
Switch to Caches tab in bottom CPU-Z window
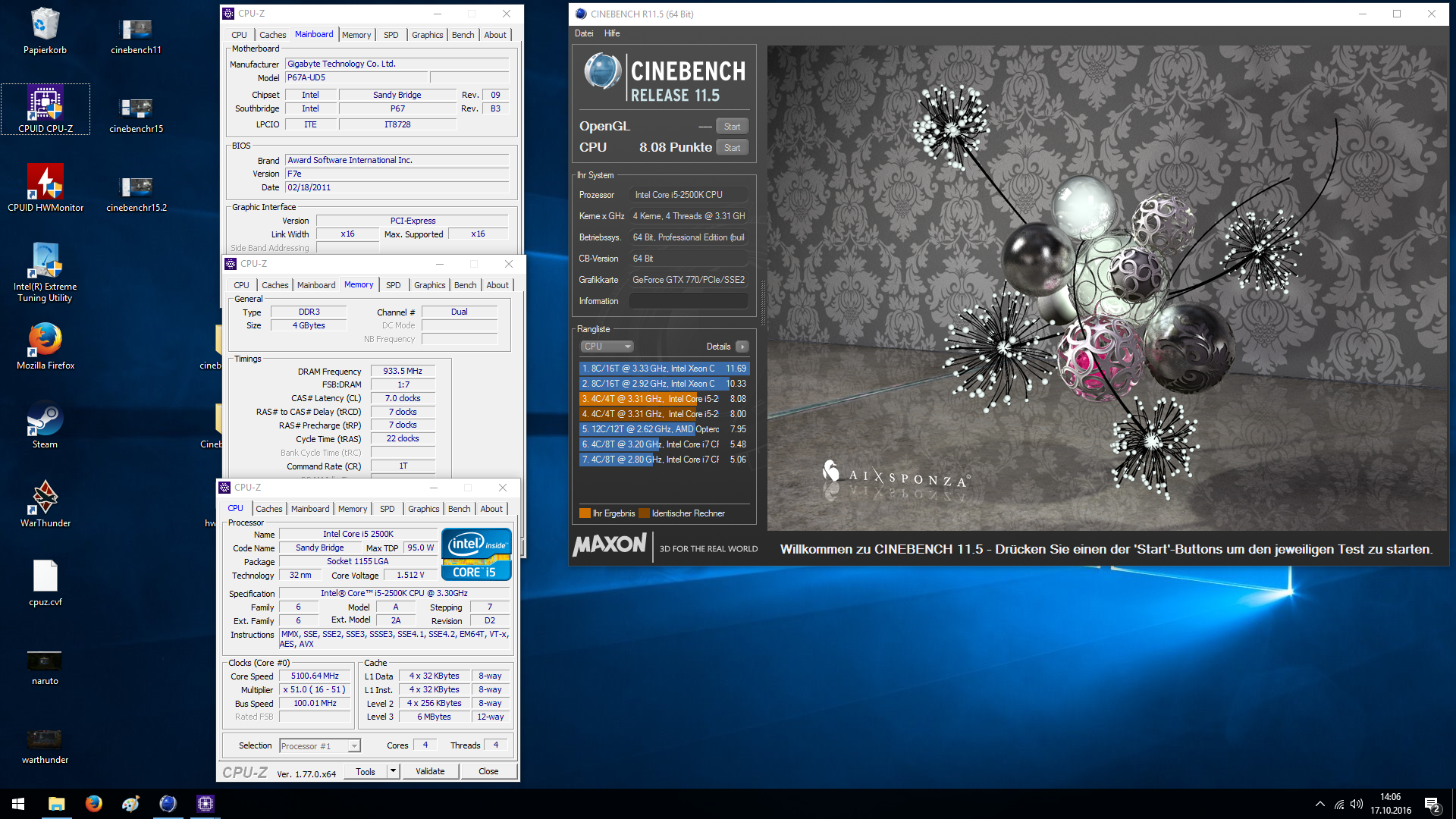click(x=268, y=509)
